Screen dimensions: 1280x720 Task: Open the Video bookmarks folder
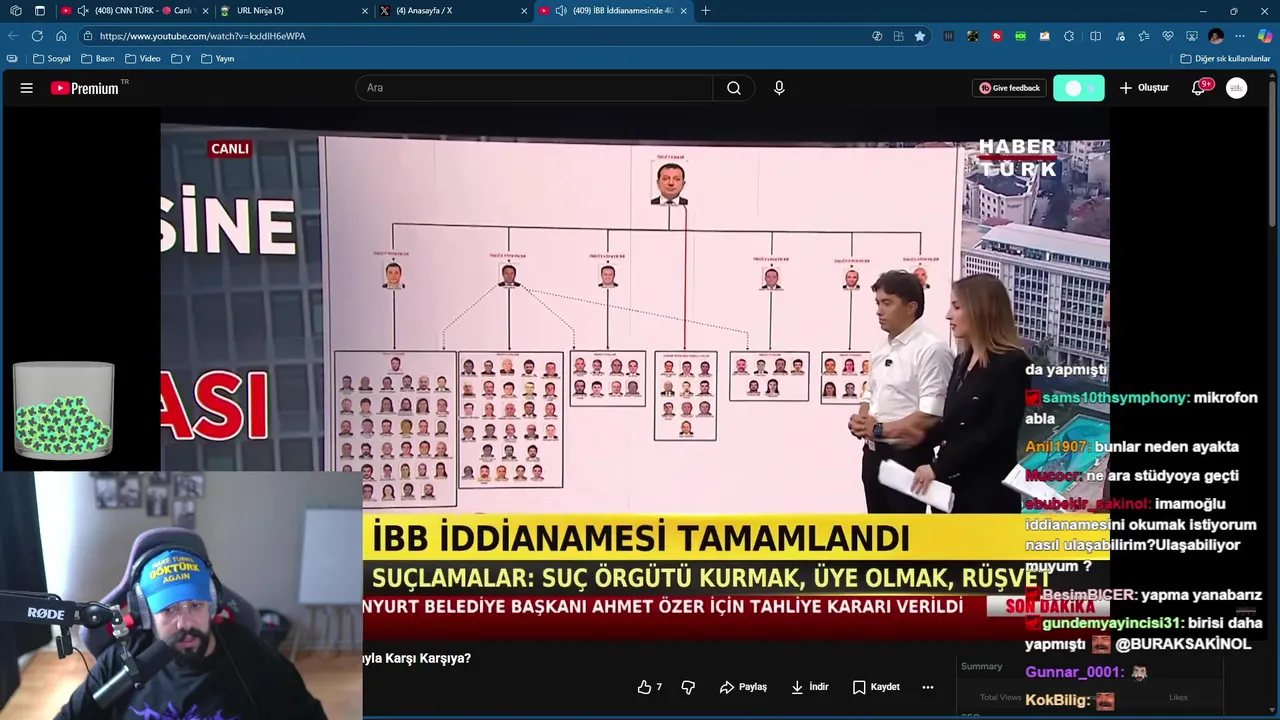(x=143, y=59)
